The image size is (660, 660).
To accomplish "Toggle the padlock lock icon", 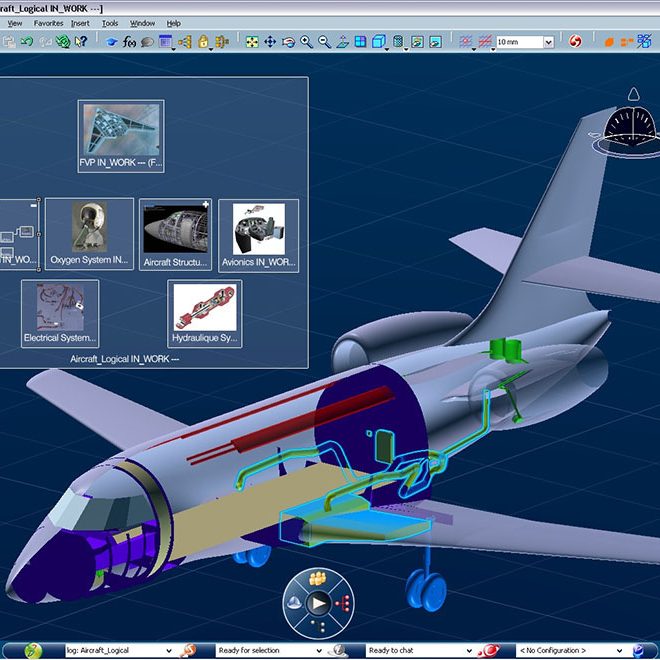I will point(203,42).
